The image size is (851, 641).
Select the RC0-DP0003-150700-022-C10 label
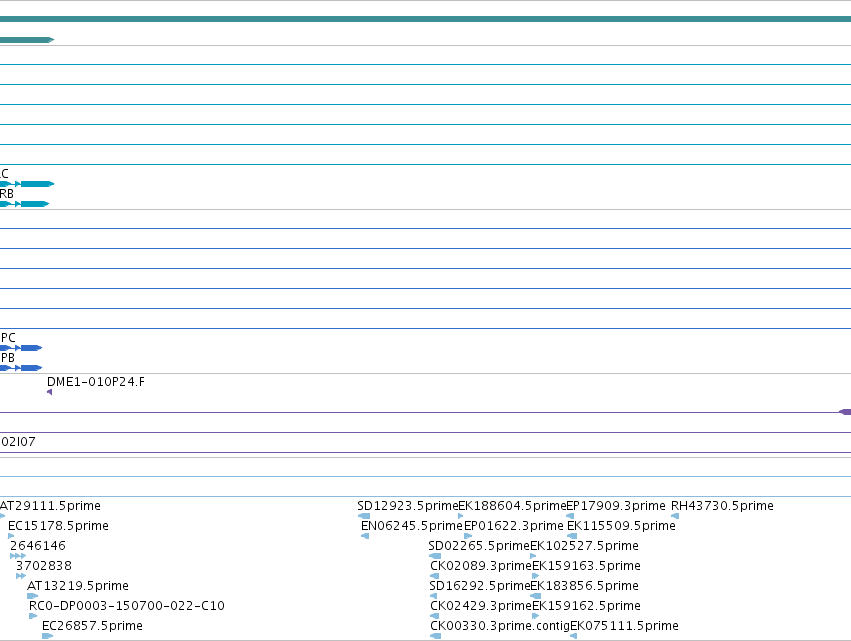(x=126, y=606)
